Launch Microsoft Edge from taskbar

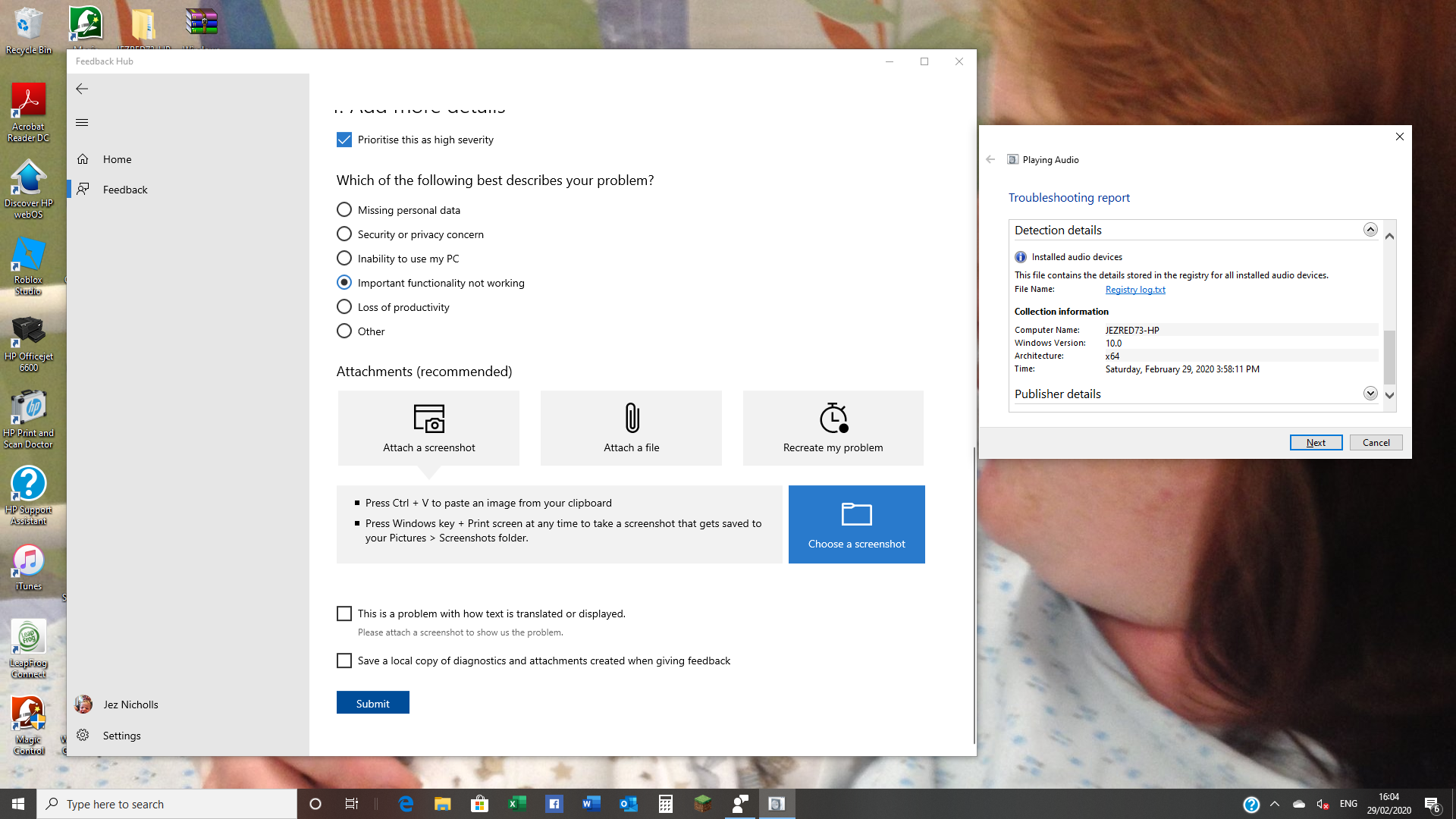[406, 804]
